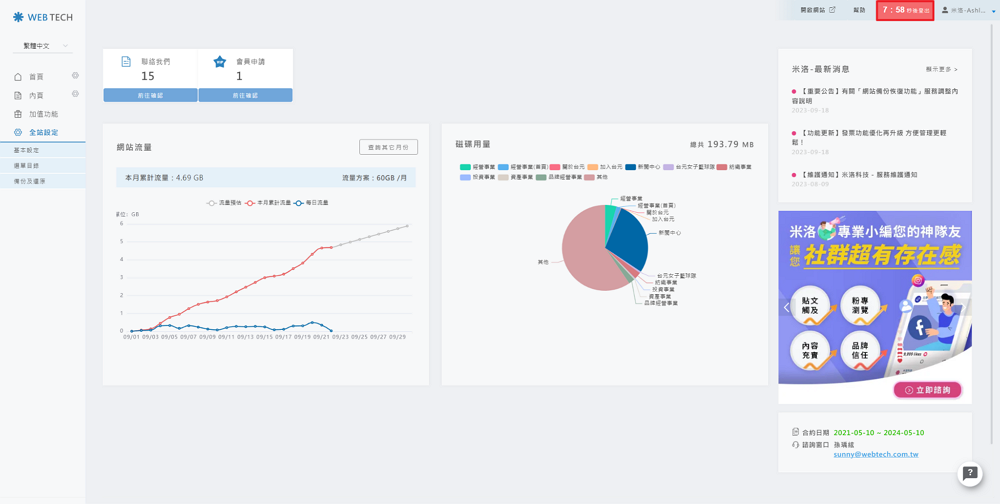Toggle 流量預估 legend item
Viewport: 1000px width, 504px height.
coord(225,203)
